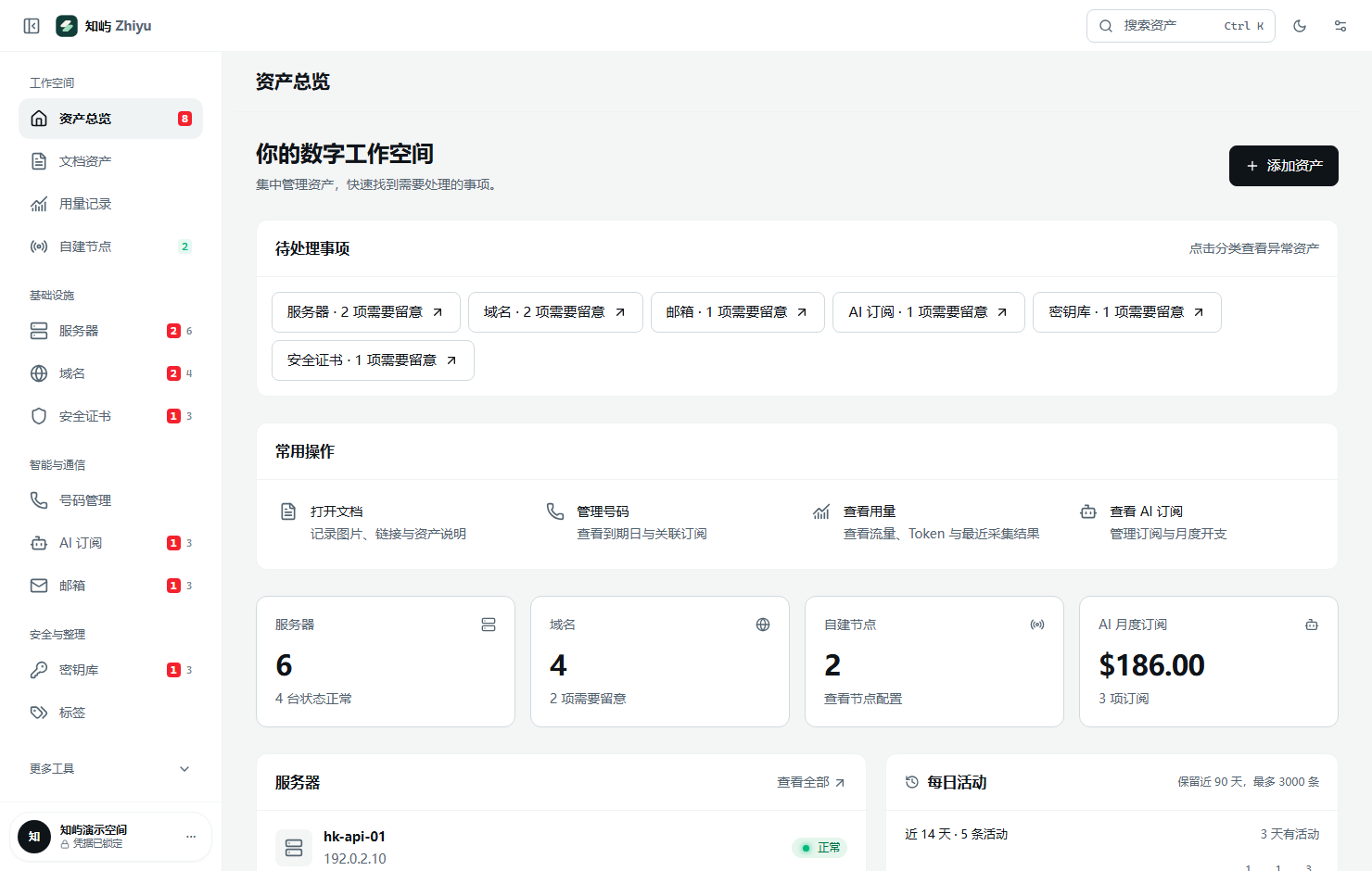Open 安全证书 · 1 项需要留意 chip

pyautogui.click(x=373, y=360)
